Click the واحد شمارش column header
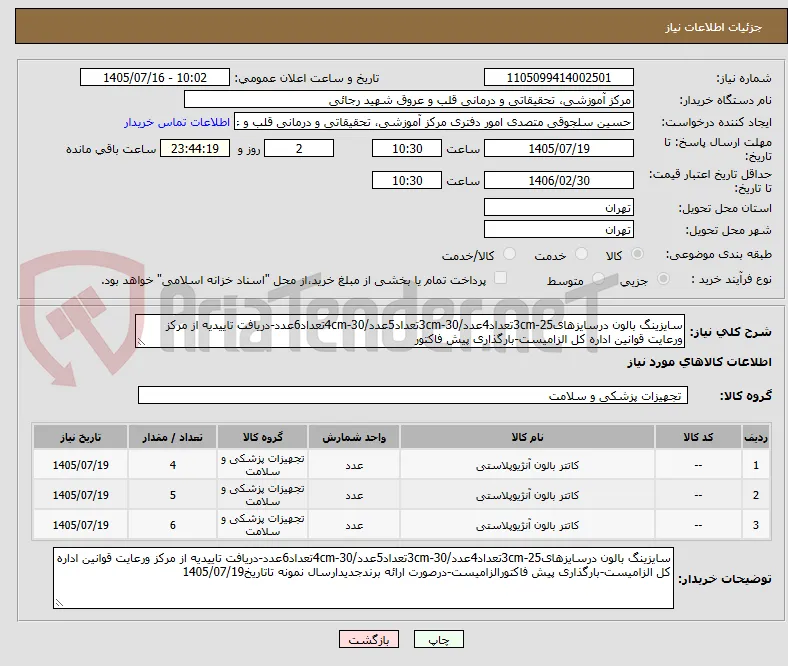Image resolution: width=788 pixels, height=666 pixels. point(354,437)
